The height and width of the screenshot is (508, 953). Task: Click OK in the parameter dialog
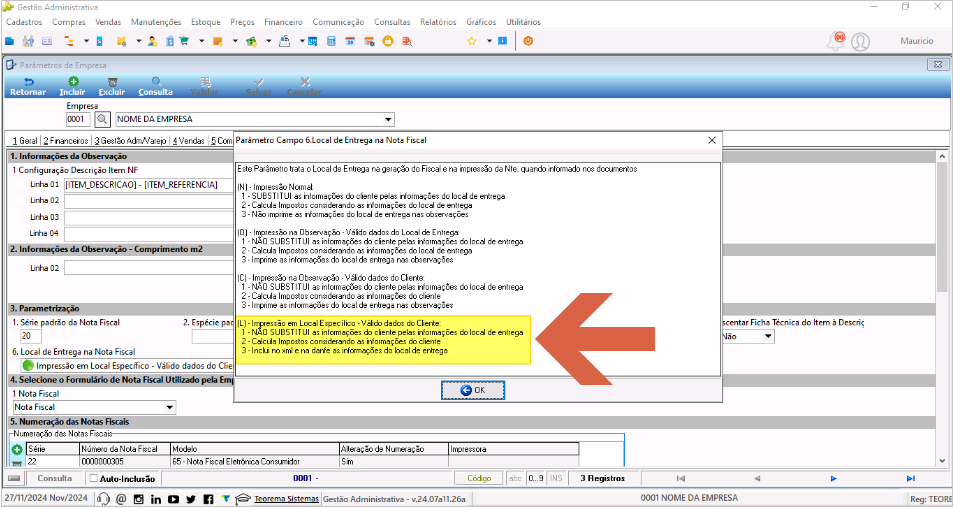pos(473,390)
